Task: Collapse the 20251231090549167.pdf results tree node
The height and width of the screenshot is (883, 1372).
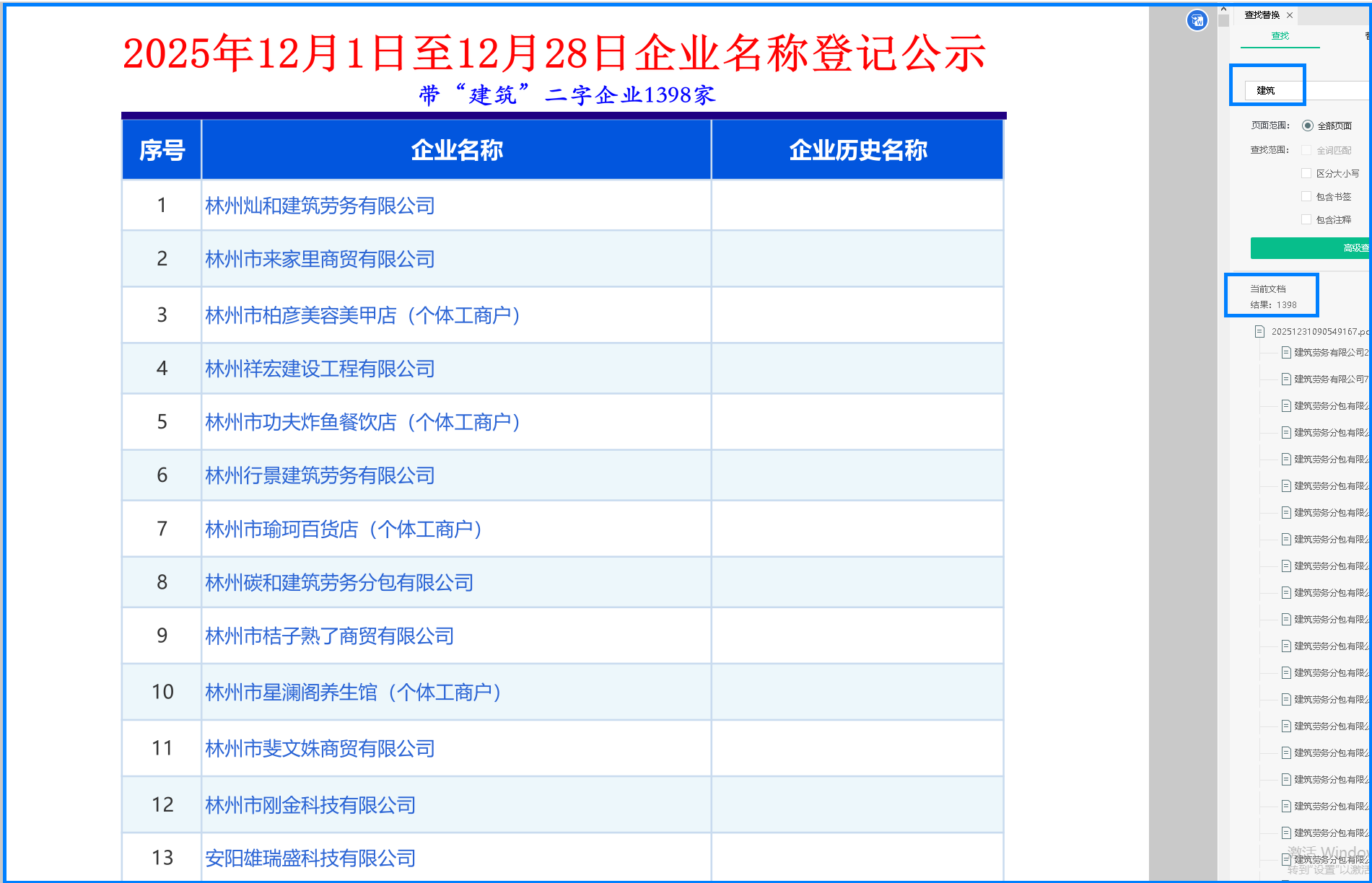Action: [x=1247, y=332]
